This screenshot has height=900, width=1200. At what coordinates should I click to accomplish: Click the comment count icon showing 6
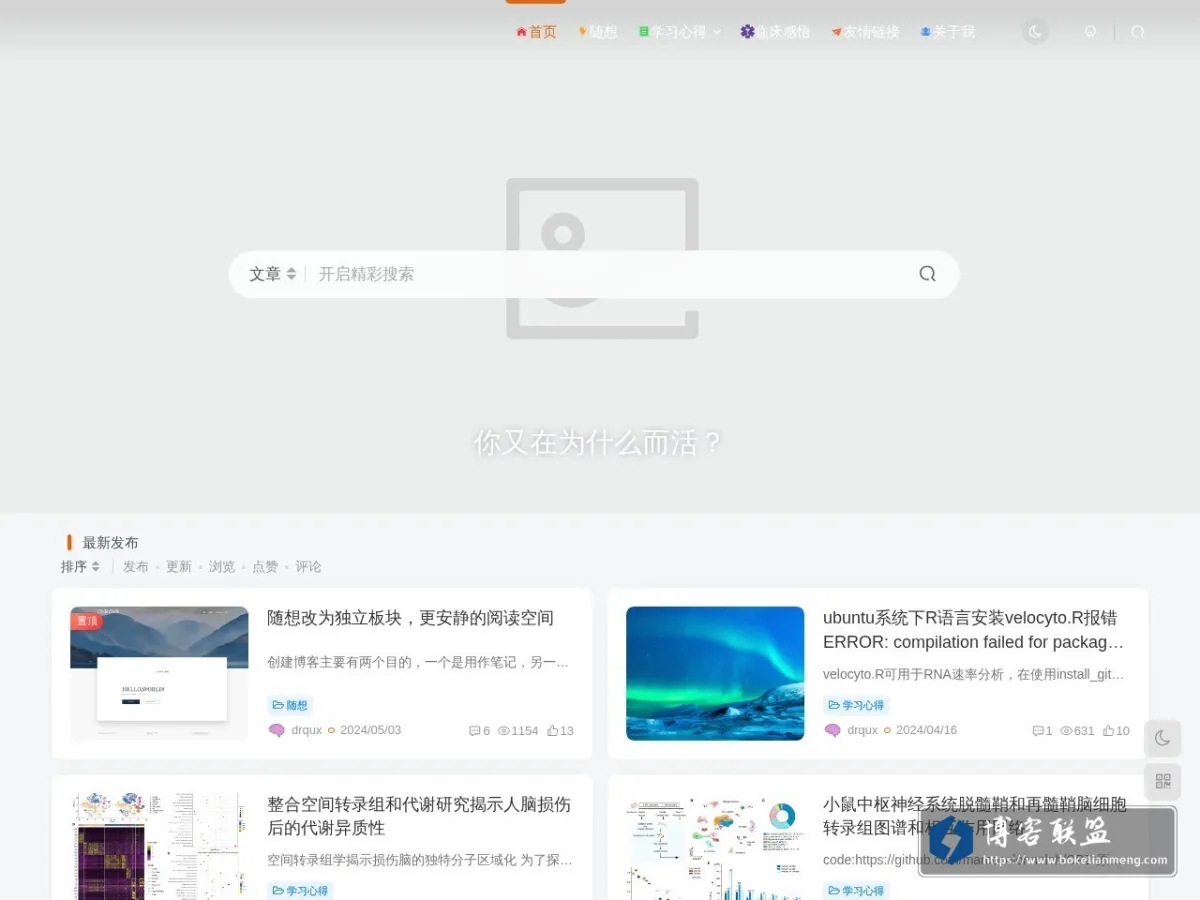point(474,731)
